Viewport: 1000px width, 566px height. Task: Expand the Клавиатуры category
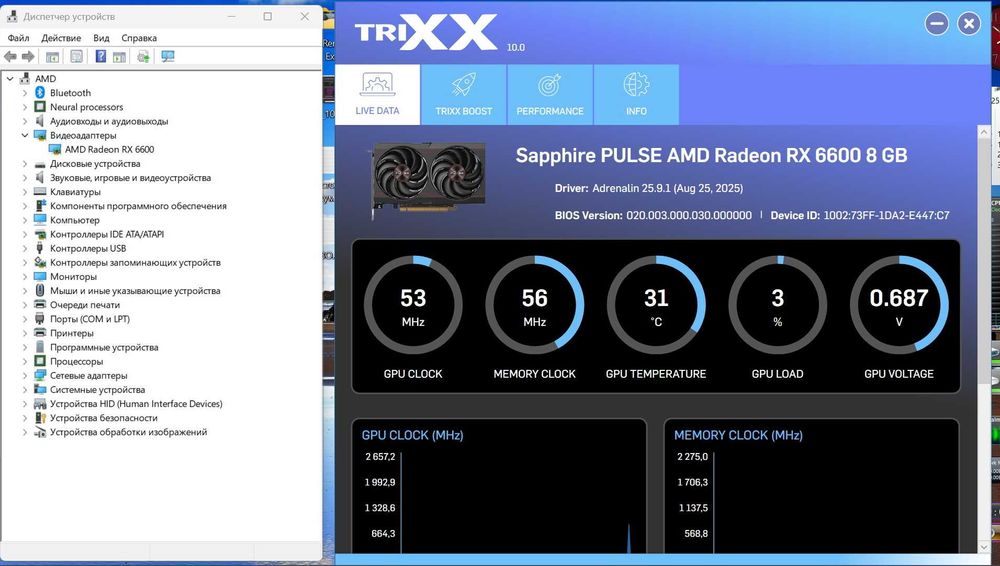pyautogui.click(x=25, y=191)
